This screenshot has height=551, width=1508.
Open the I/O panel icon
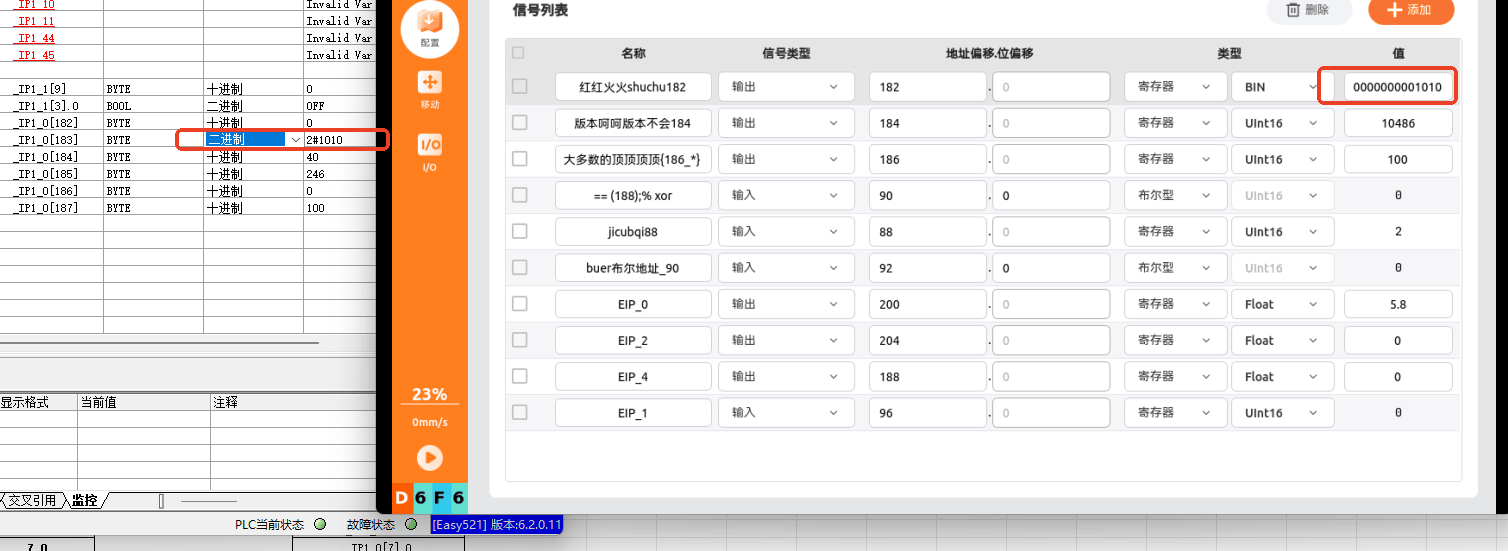click(429, 152)
